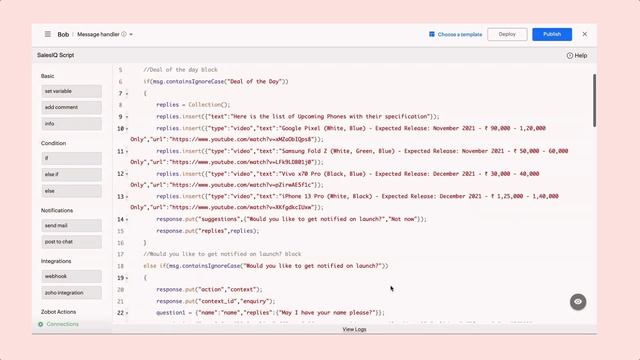The height and width of the screenshot is (360, 640).
Task: Insert a post to chat block
Action: coord(71,242)
